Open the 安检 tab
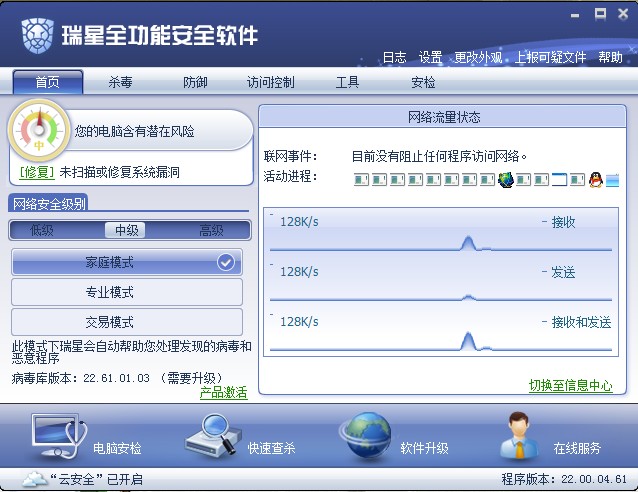The image size is (638, 492). click(x=423, y=82)
